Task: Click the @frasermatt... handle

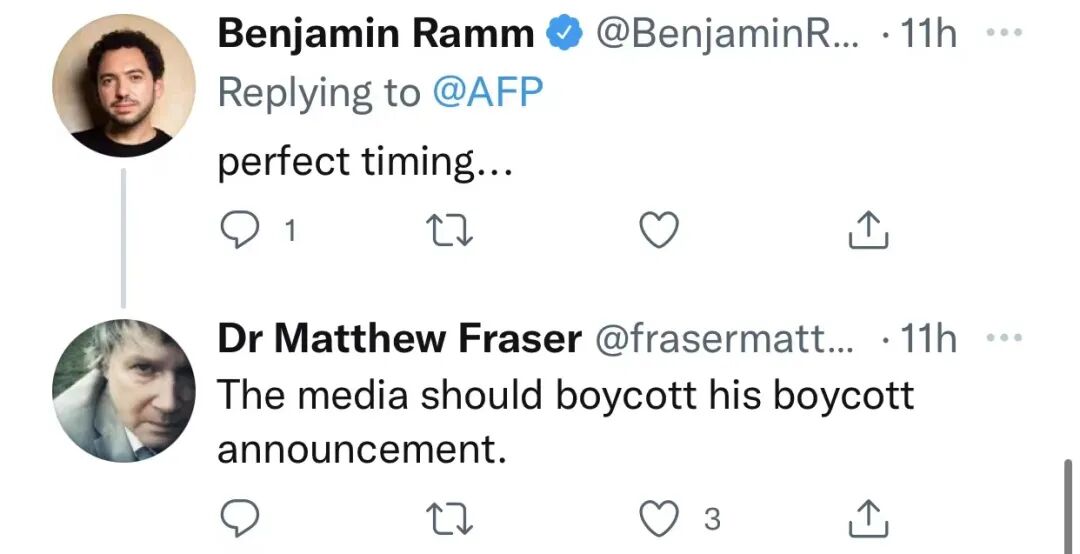Action: click(726, 340)
